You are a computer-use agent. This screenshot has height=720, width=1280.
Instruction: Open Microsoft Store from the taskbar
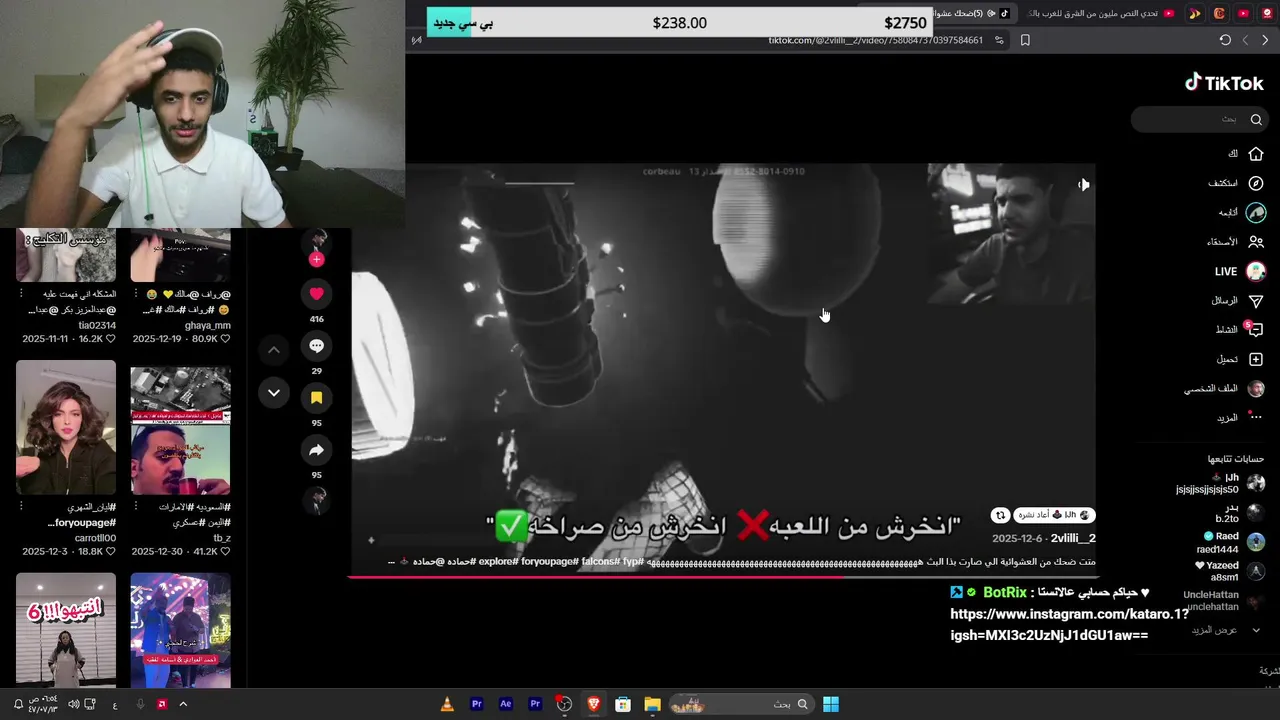pyautogui.click(x=623, y=704)
